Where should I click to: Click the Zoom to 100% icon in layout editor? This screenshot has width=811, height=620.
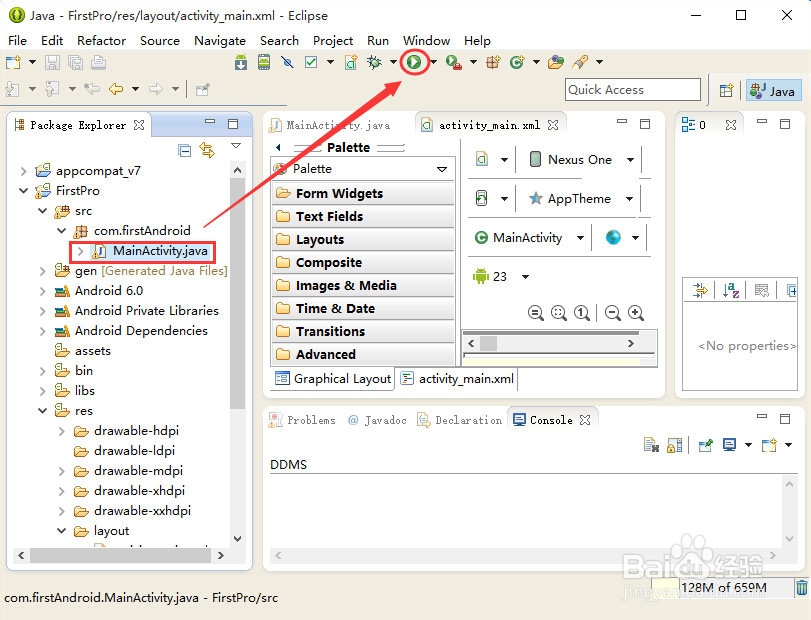(x=582, y=313)
